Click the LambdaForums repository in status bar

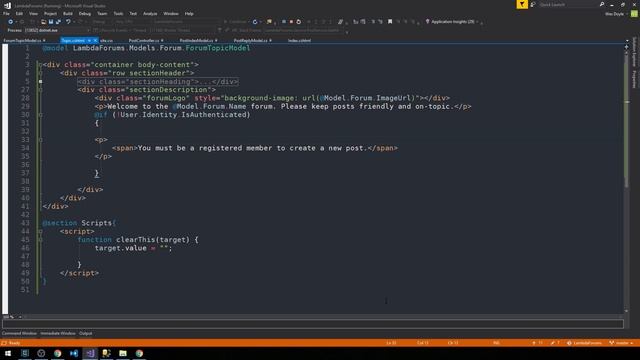click(x=584, y=343)
